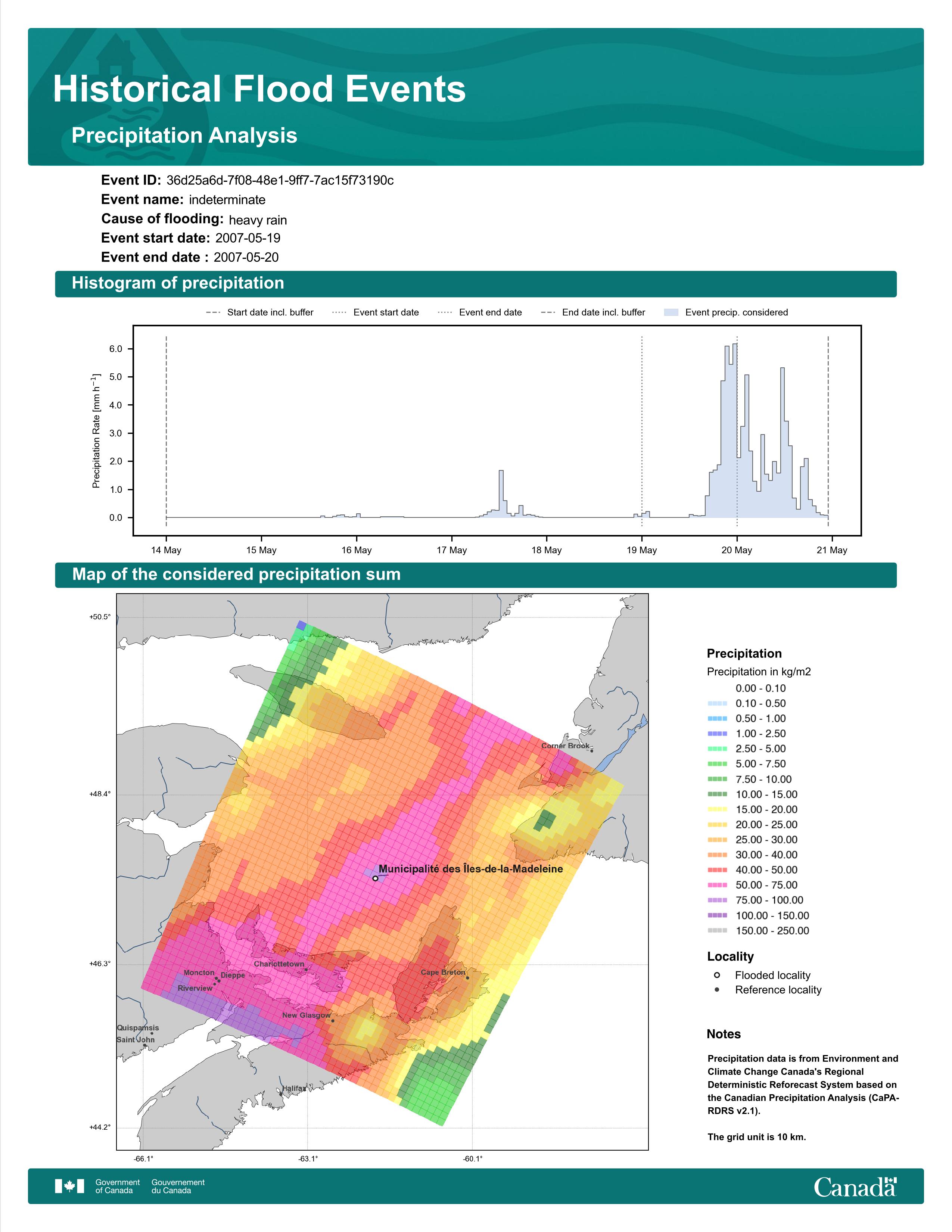Viewport: 952px width, 1232px height.
Task: Click the 0.50 - 1.00 legend swatch
Action: click(x=718, y=719)
